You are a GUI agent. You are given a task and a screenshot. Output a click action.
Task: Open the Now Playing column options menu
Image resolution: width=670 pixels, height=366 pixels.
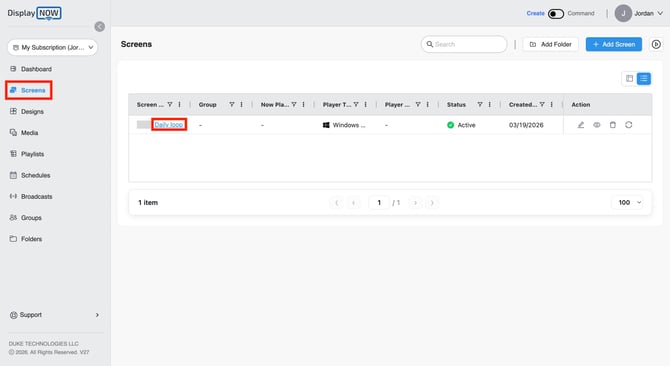(x=303, y=105)
